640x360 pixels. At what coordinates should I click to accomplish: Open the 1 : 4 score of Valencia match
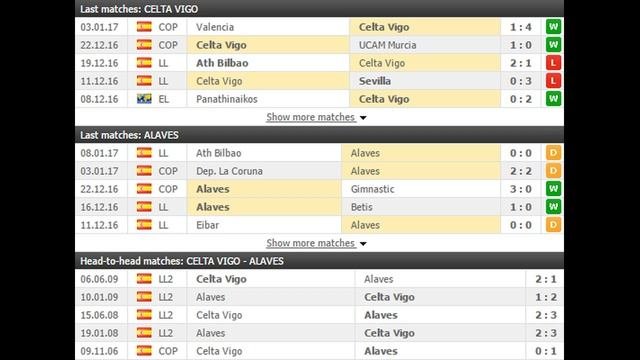tap(520, 27)
